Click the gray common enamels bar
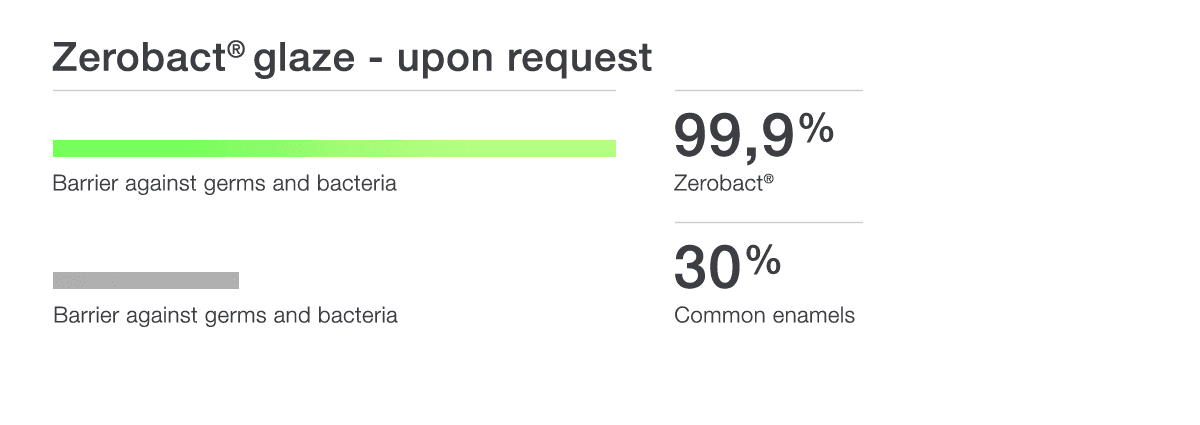 [x=146, y=280]
